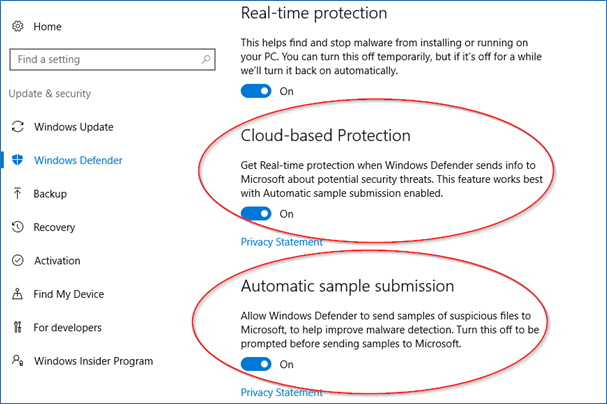
Task: Click the Activation checkmark circle icon
Action: pyautogui.click(x=17, y=261)
